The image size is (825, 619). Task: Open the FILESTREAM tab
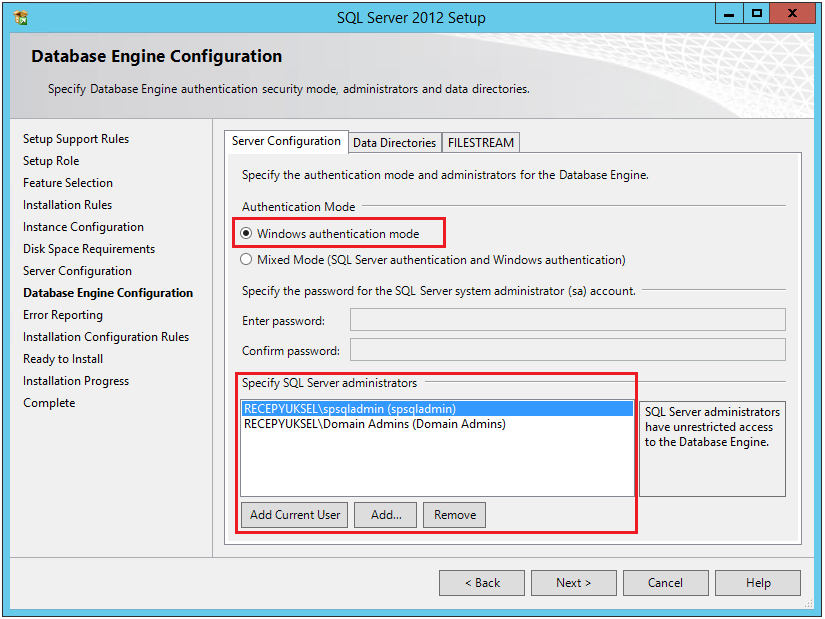click(481, 143)
